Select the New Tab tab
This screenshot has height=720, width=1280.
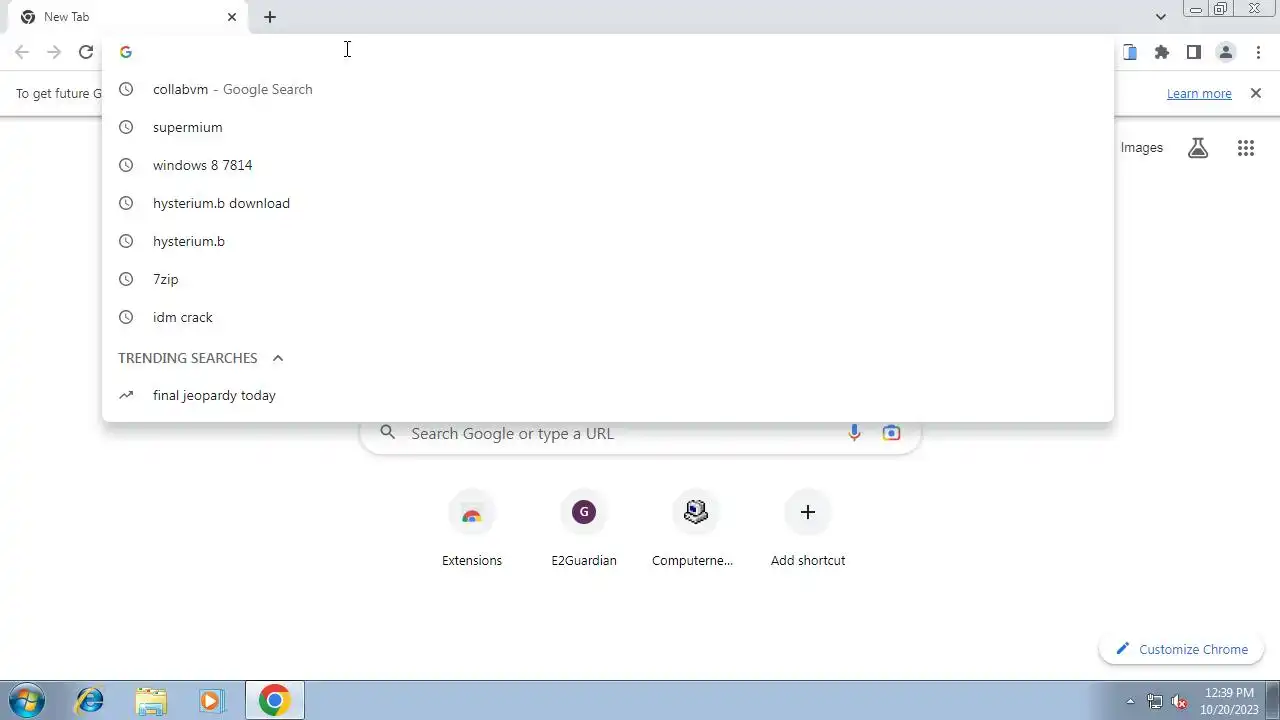point(128,17)
